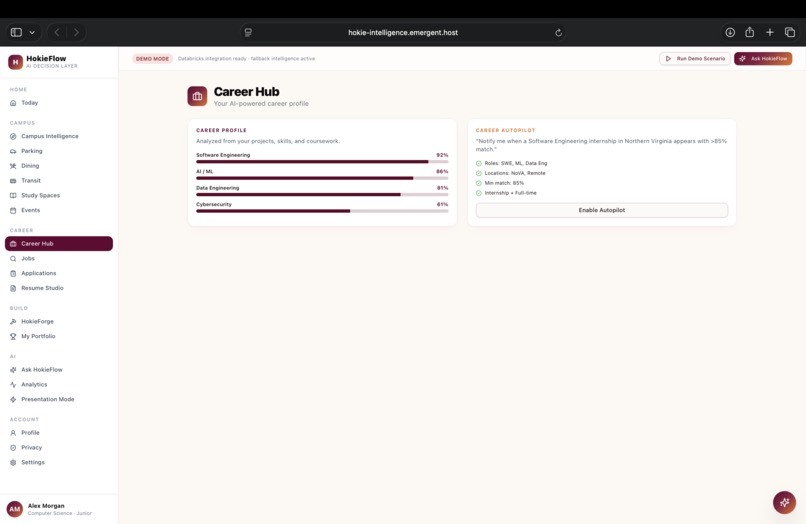806x524 pixels.
Task: Click the My Portfolio trophy icon
Action: point(13,336)
